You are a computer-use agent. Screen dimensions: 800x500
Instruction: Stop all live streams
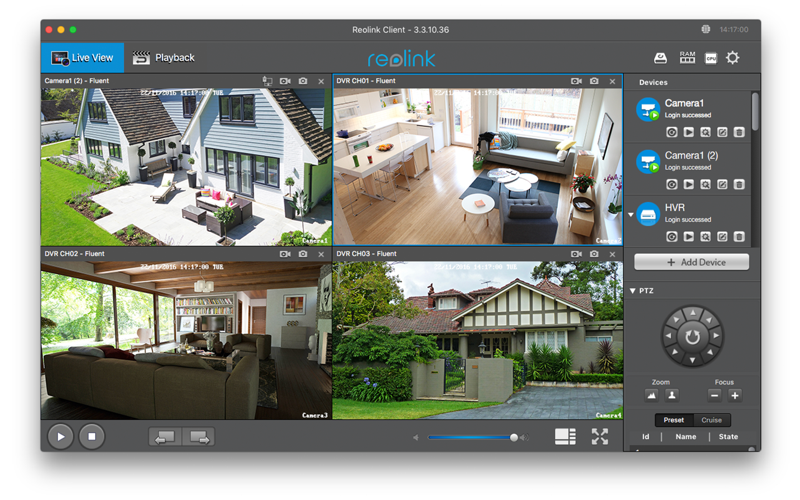(92, 437)
